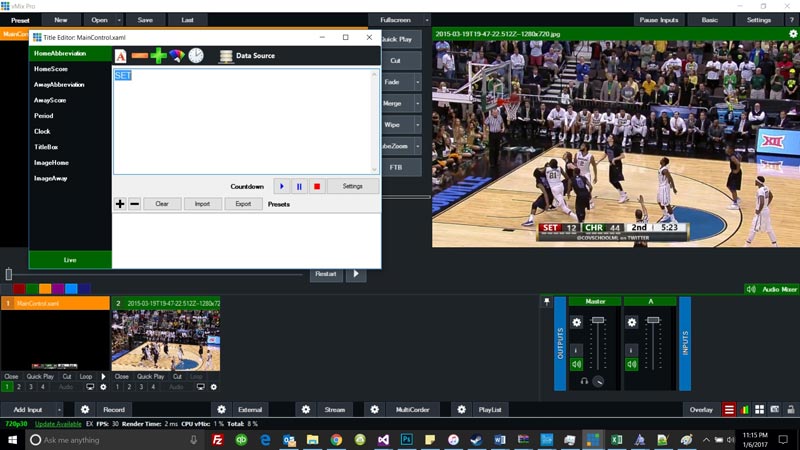Click the grid layout icon in bottom right bar
Screen dimensions: 800x450
[x=760, y=409]
